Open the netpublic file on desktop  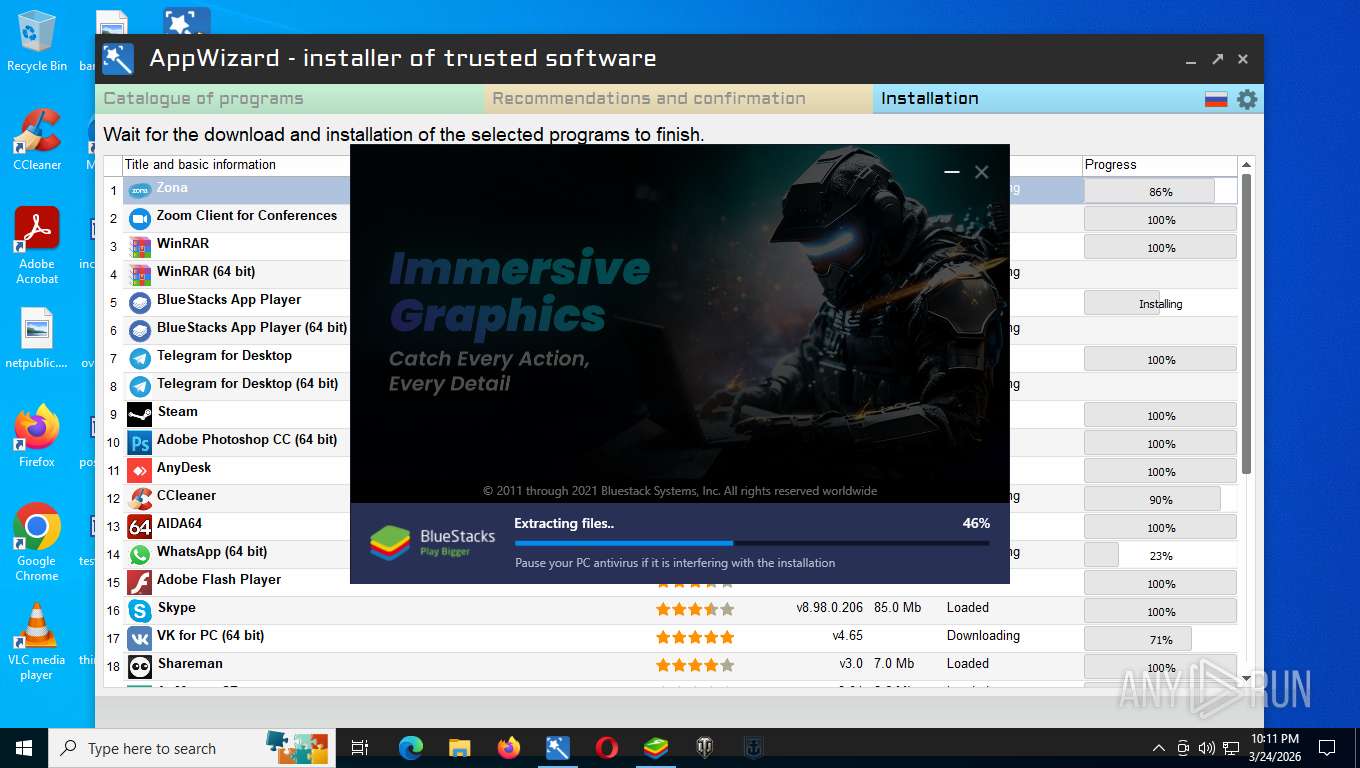point(37,339)
